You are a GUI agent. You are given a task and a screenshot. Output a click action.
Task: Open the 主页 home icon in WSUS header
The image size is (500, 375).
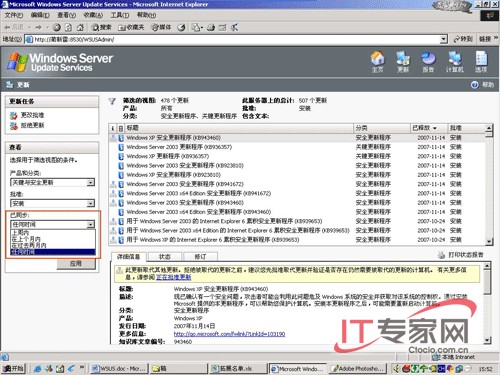coord(377,61)
